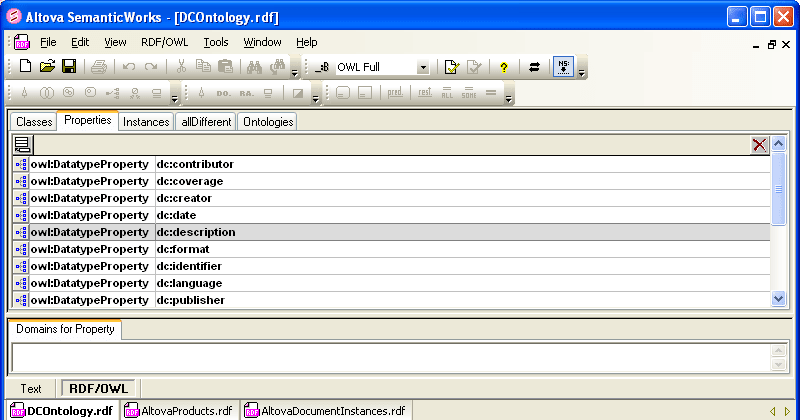The height and width of the screenshot is (420, 800).
Task: Switch to the Ontologies tab
Action: click(x=268, y=122)
